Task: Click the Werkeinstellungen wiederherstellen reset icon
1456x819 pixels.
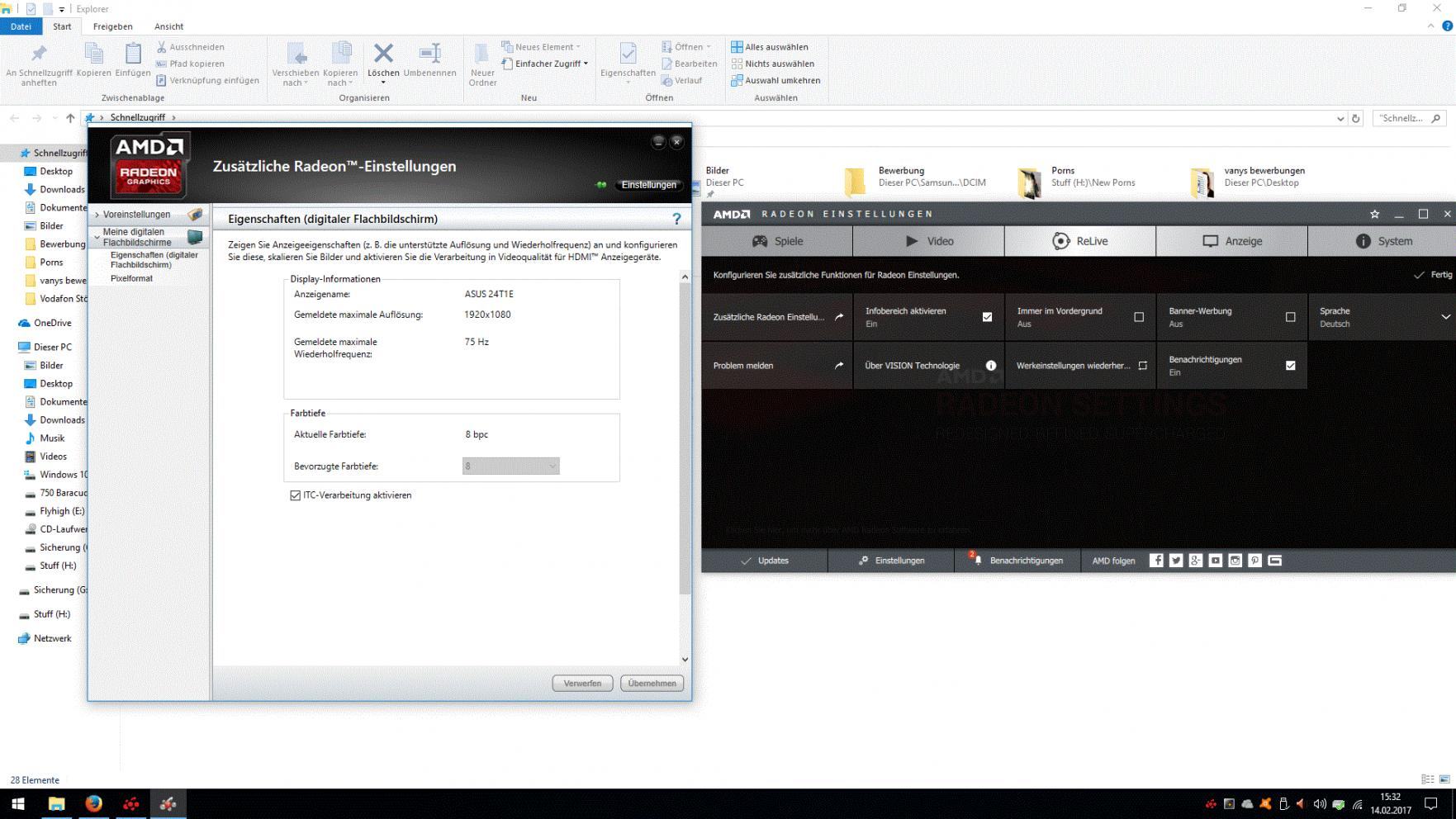Action: tap(1143, 366)
